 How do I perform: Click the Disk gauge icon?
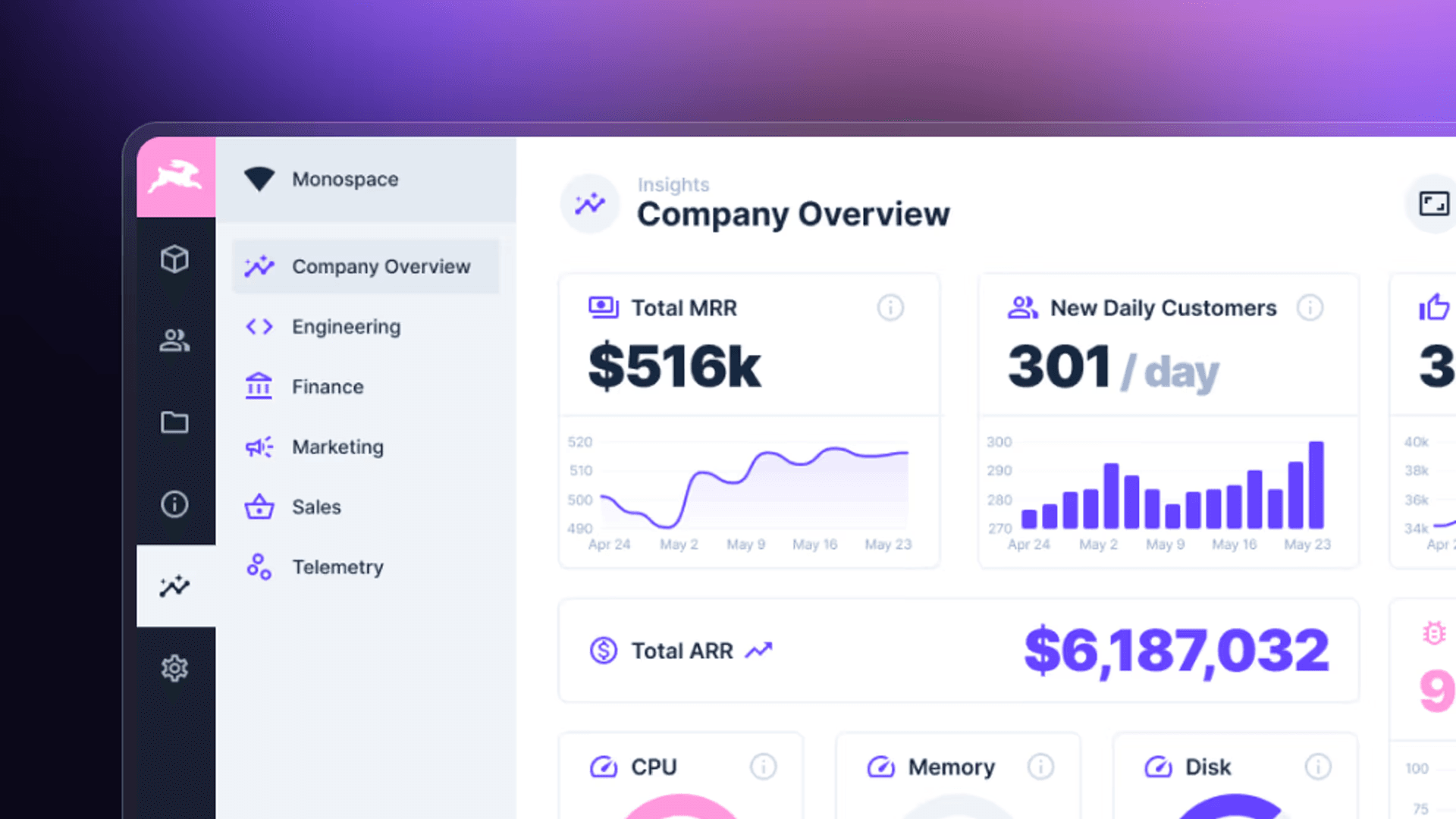tap(1158, 767)
